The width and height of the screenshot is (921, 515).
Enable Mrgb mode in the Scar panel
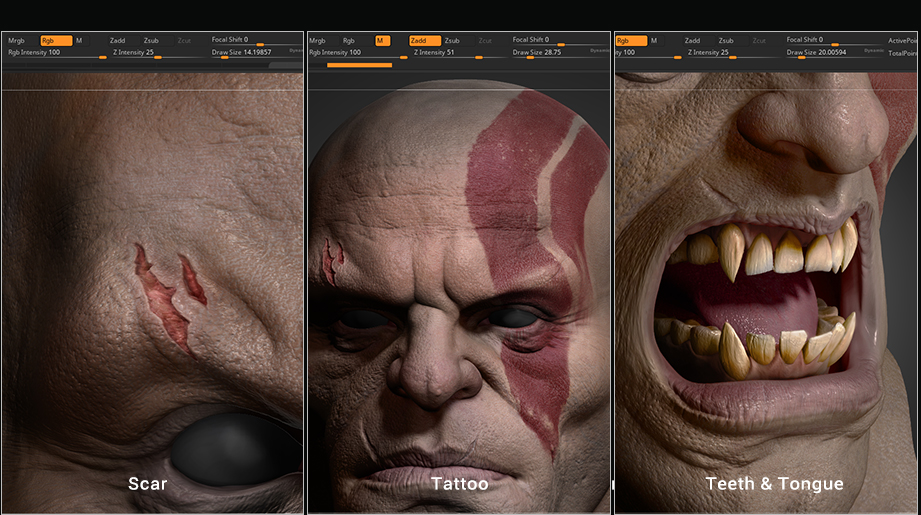click(16, 41)
